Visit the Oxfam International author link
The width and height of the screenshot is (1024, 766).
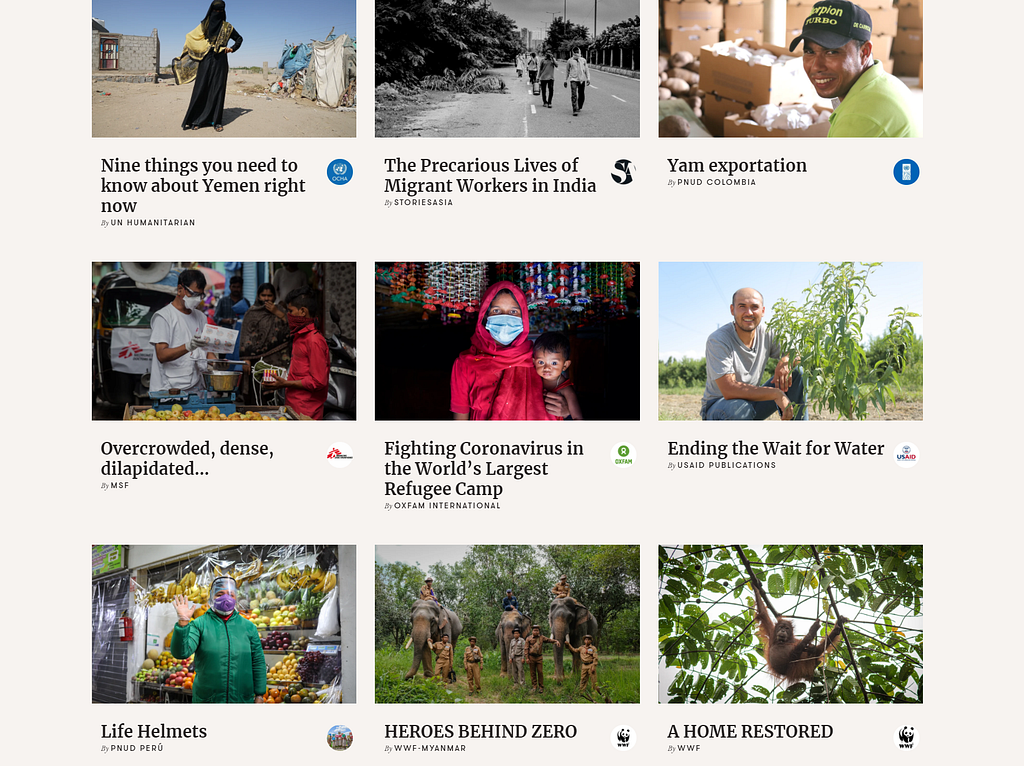coord(447,505)
